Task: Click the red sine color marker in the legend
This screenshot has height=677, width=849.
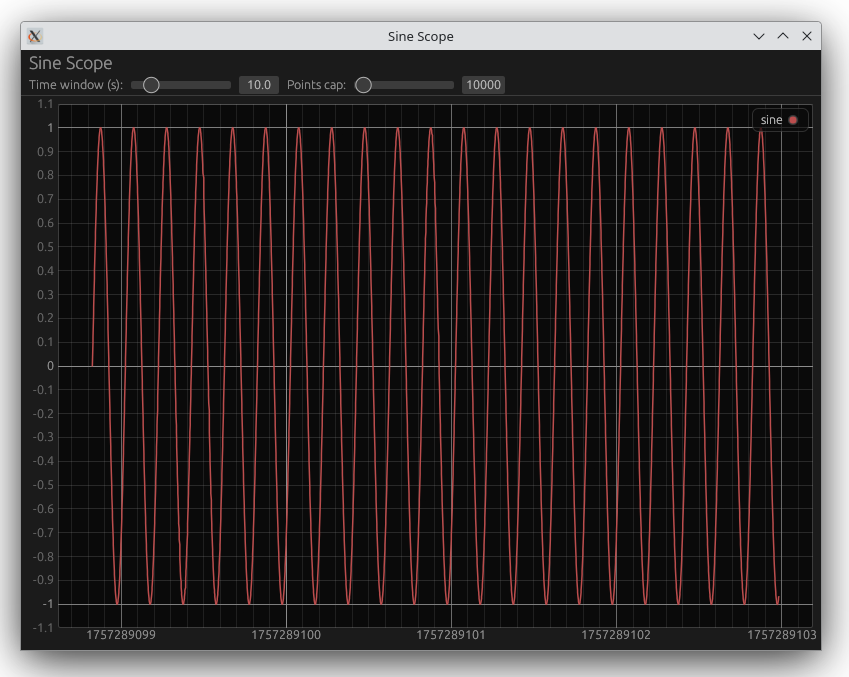Action: 793,119
